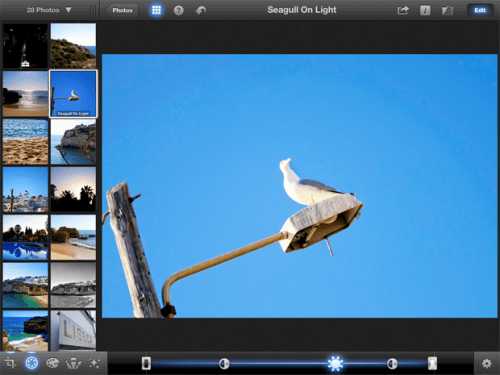Screen dimensions: 500x375
Task: Select the rocky sea cliff thumbnail
Action: tap(73, 142)
